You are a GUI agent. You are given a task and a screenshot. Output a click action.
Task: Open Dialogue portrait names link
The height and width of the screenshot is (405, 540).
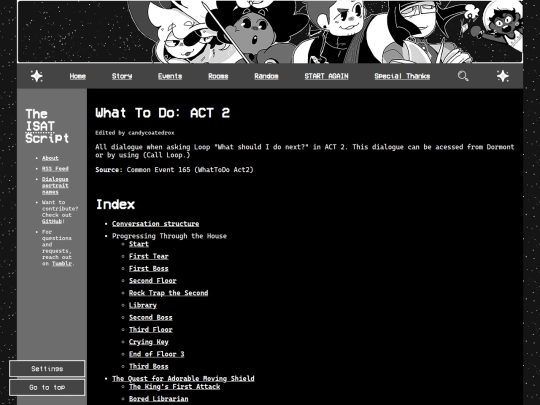coord(55,185)
